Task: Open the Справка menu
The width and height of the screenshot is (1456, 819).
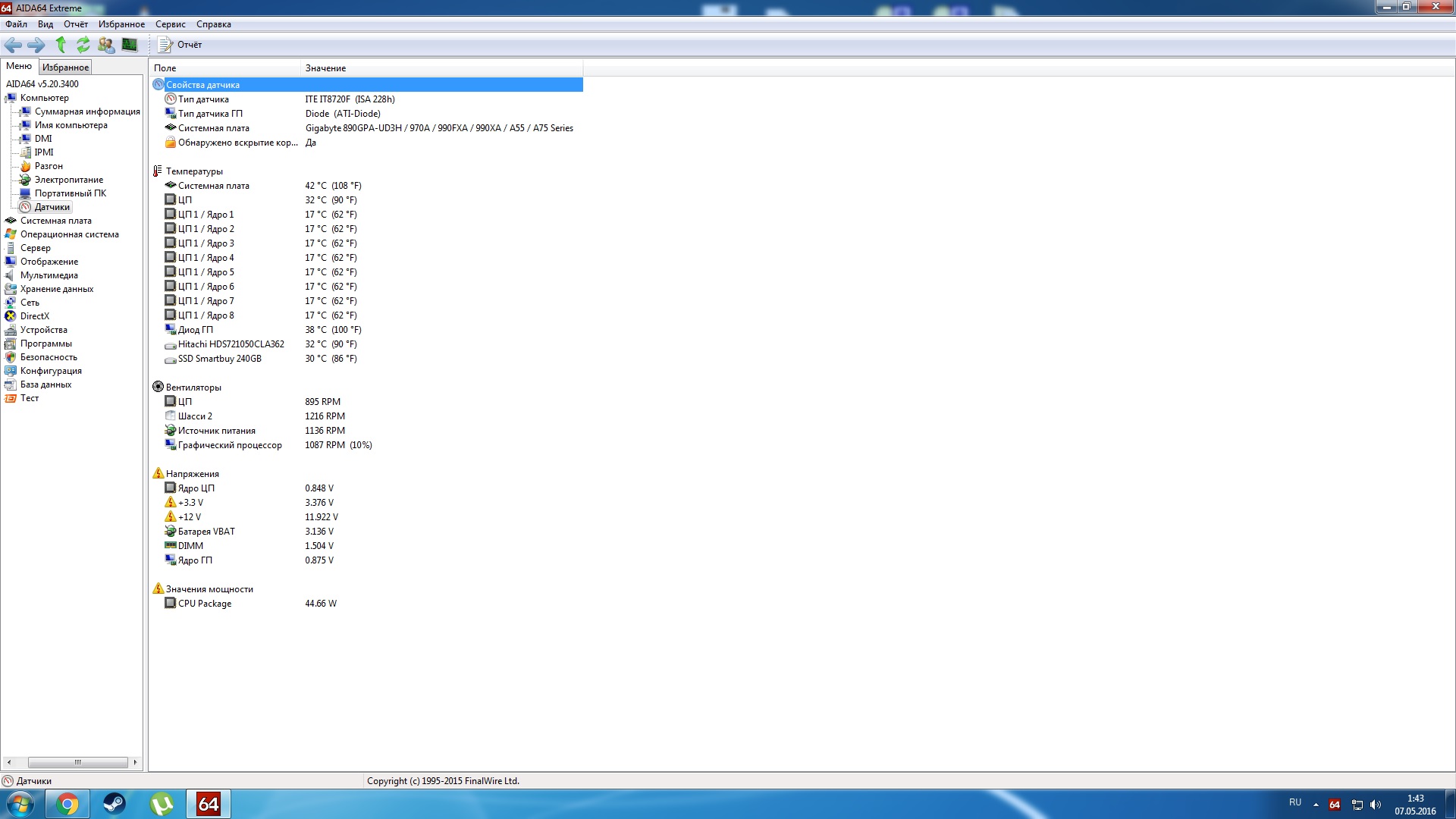Action: tap(213, 24)
